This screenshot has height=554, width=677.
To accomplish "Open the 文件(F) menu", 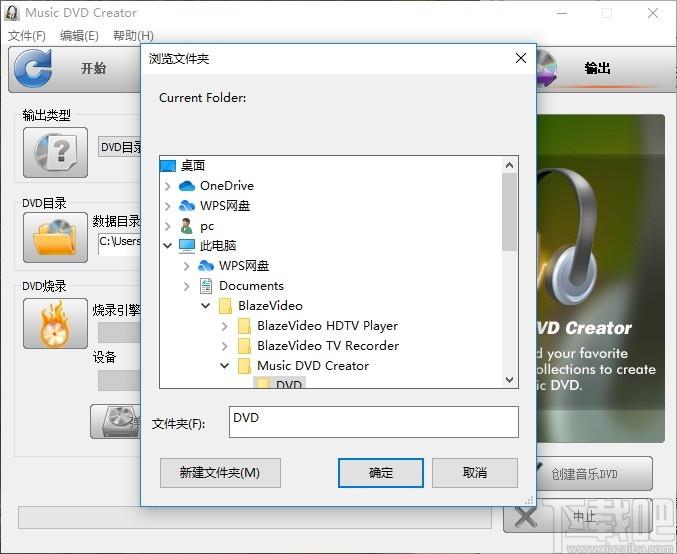I will pos(27,35).
